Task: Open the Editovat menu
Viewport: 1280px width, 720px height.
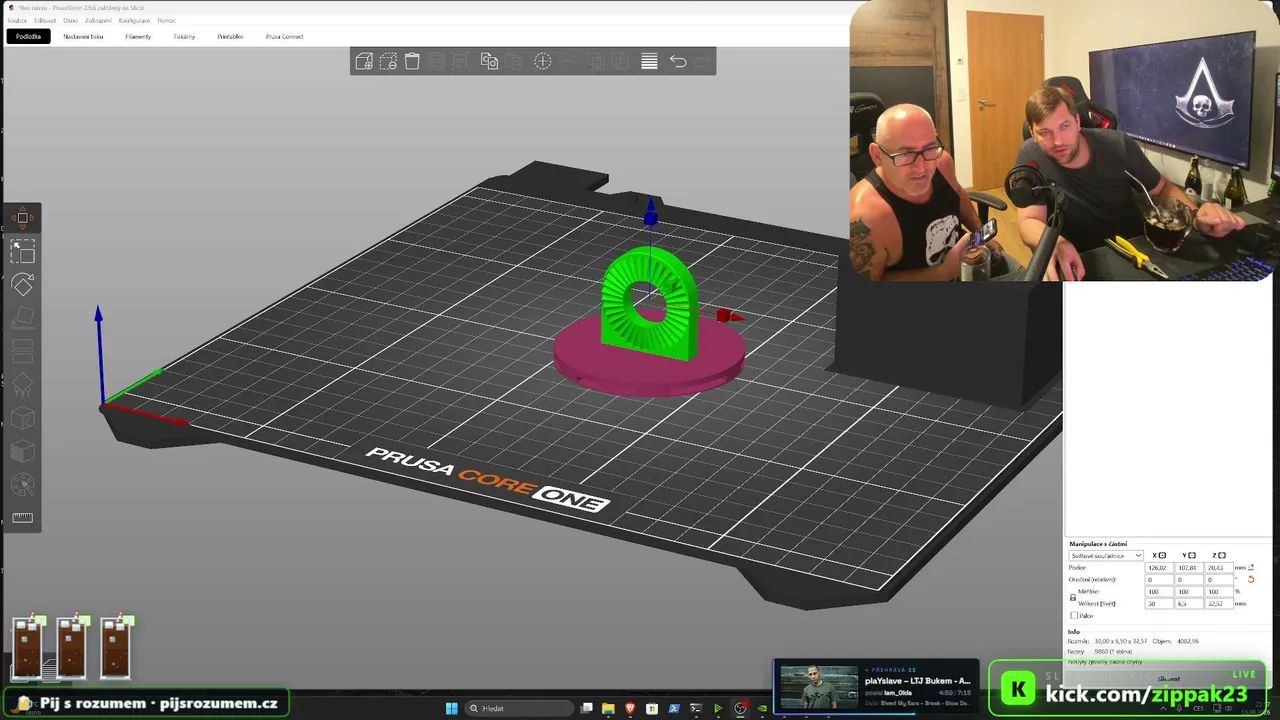Action: (x=45, y=20)
